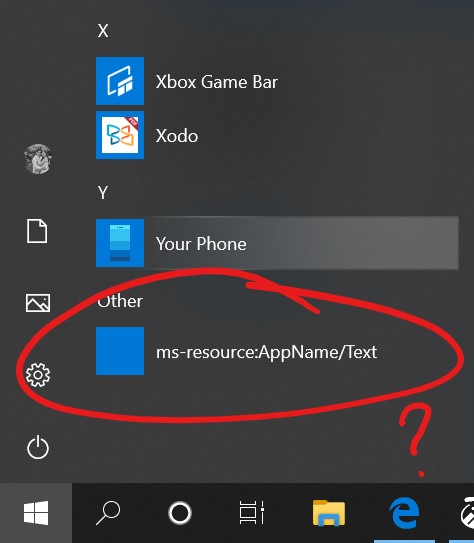Click the Your Phone label
This screenshot has width=474, height=543.
(x=201, y=244)
